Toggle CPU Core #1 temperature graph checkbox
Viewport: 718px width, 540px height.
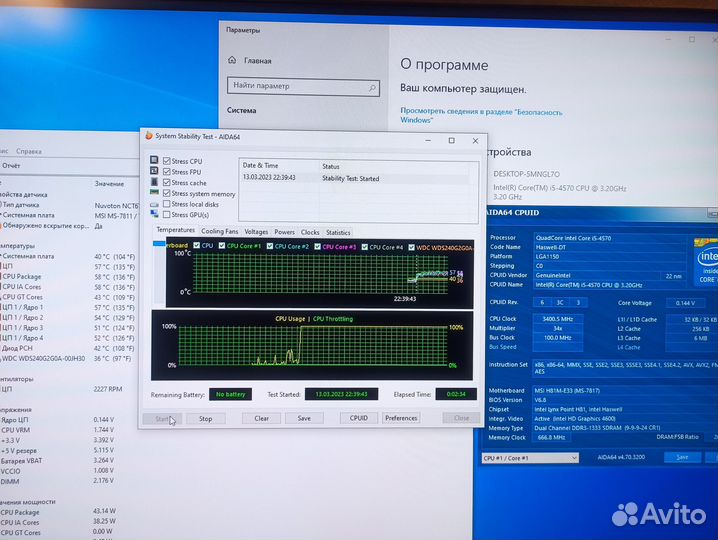(x=222, y=246)
